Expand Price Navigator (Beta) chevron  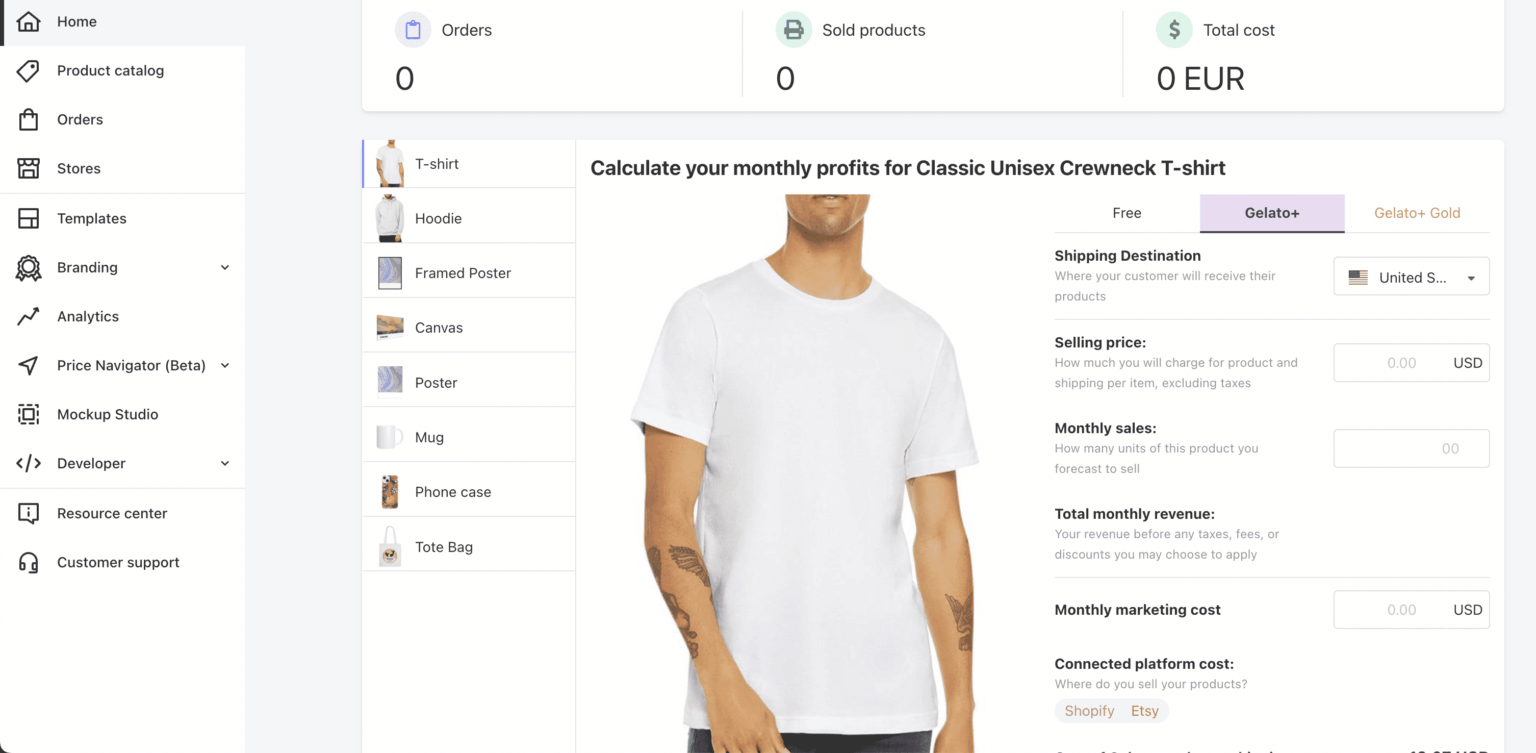[225, 365]
